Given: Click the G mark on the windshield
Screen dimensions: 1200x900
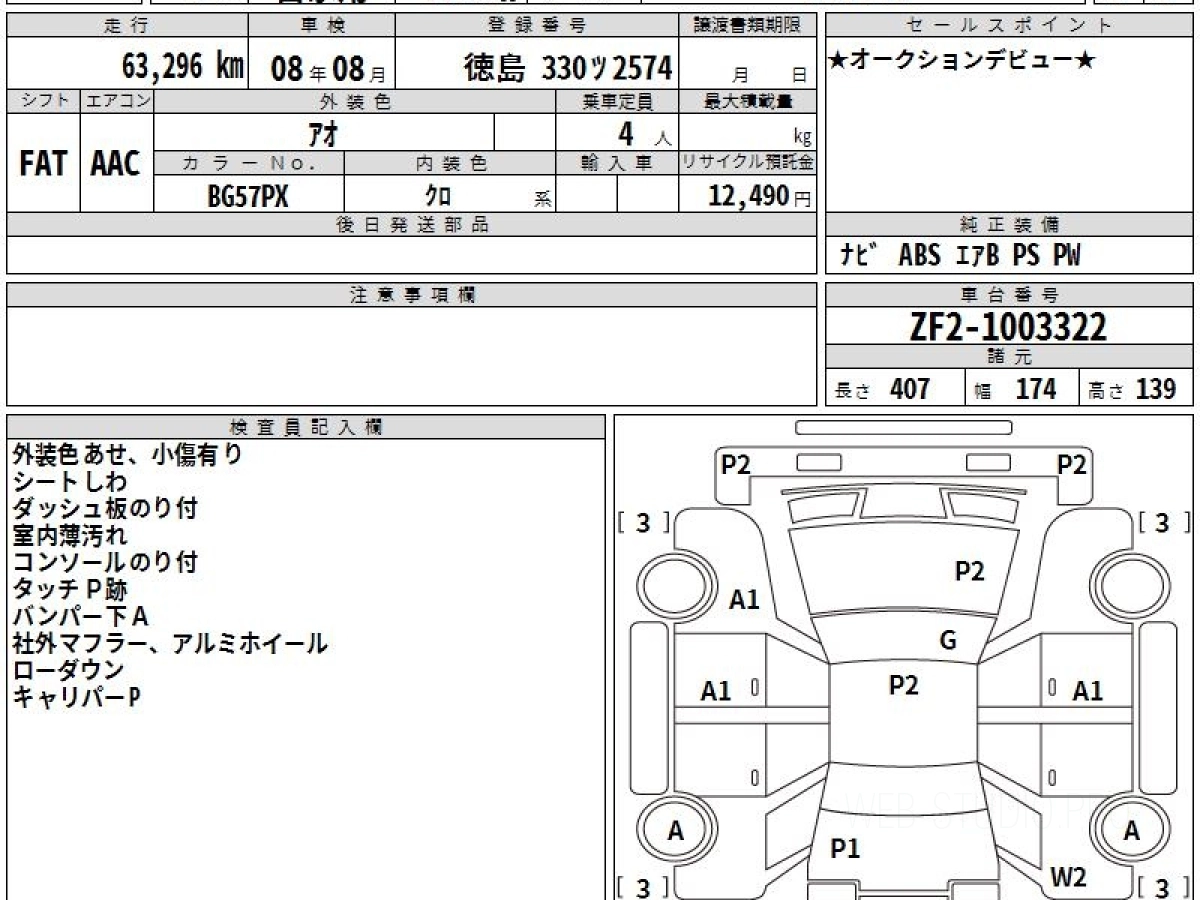Looking at the screenshot, I should pos(948,641).
